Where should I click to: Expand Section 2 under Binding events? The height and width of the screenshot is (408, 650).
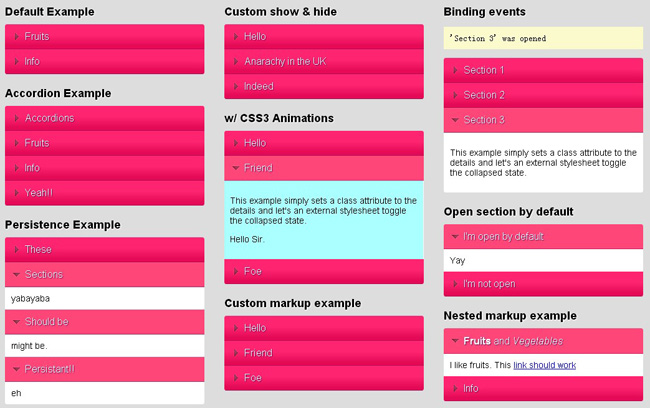coord(484,95)
